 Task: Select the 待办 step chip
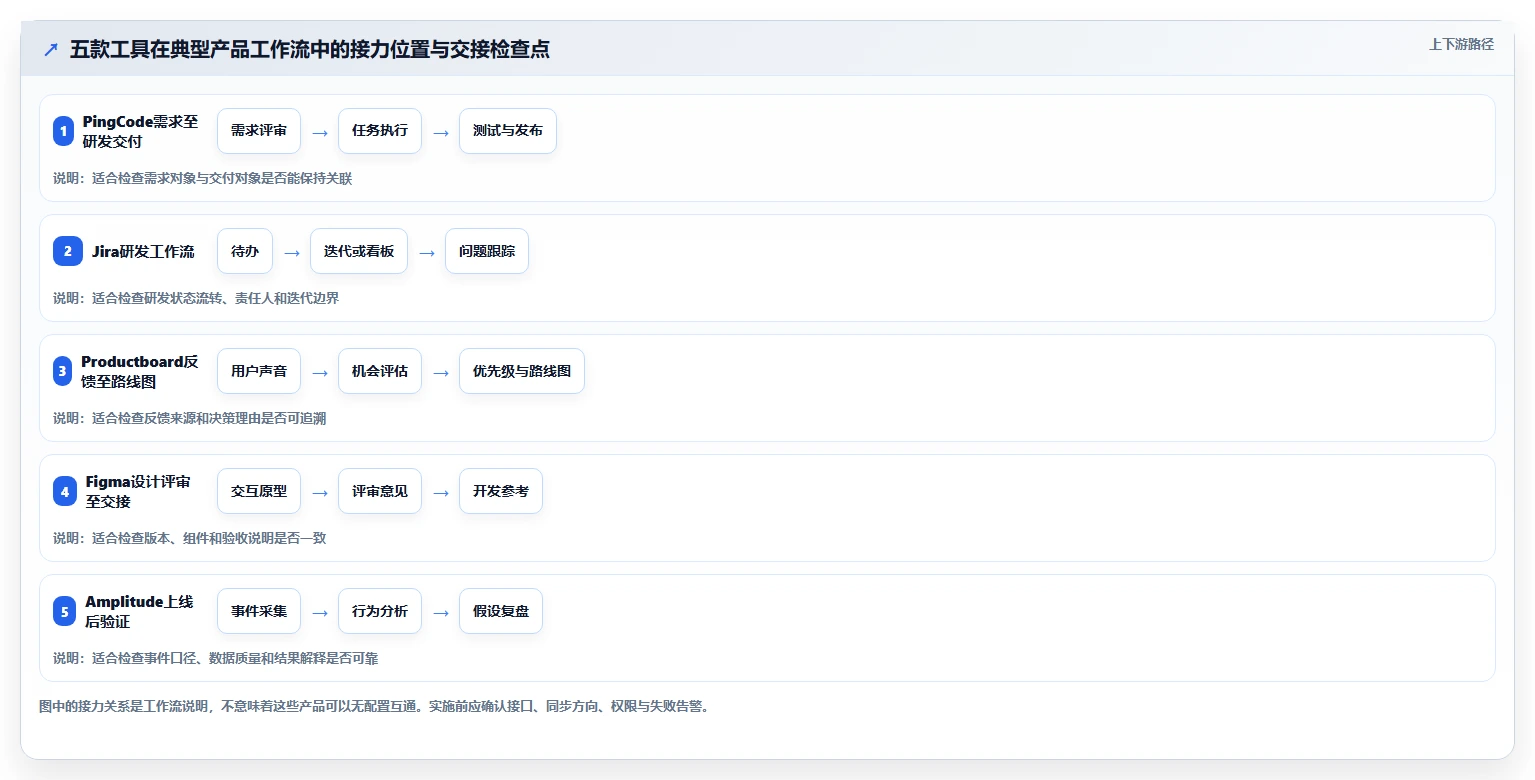pyautogui.click(x=245, y=251)
